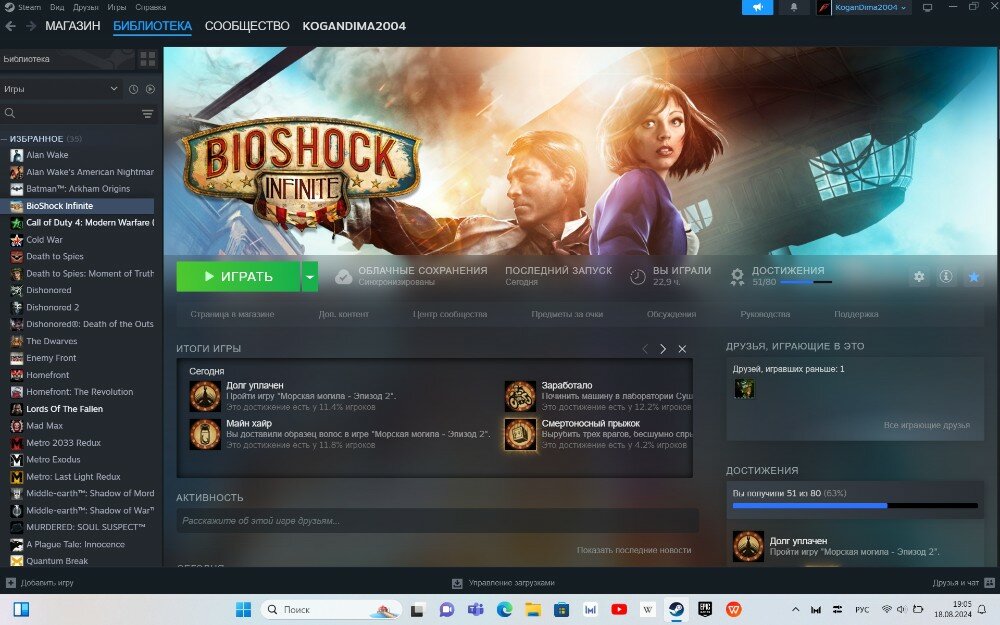This screenshot has height=625, width=1000.
Task: Open the notifications bell
Action: click(794, 7)
